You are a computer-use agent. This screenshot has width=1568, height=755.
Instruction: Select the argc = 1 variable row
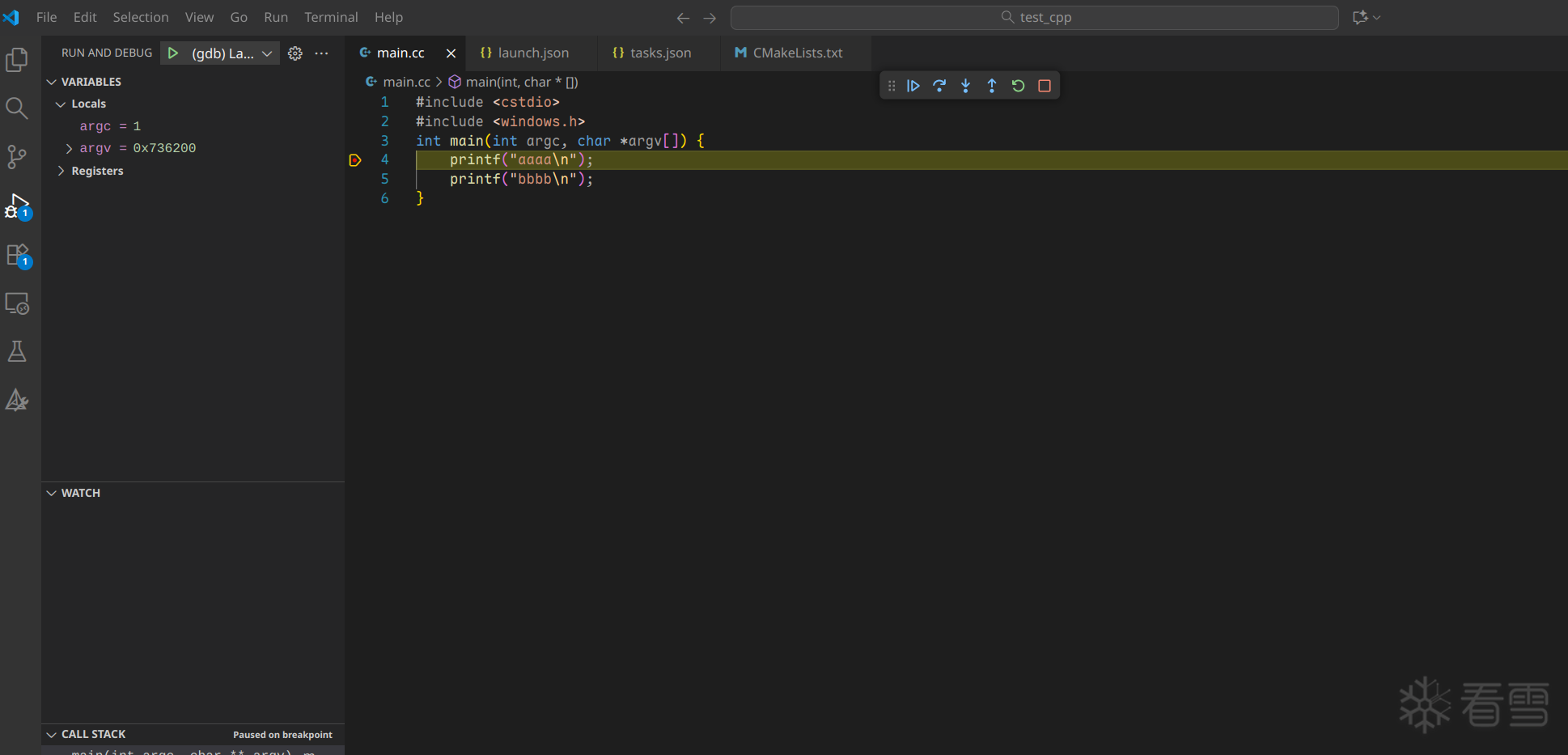[x=193, y=126]
